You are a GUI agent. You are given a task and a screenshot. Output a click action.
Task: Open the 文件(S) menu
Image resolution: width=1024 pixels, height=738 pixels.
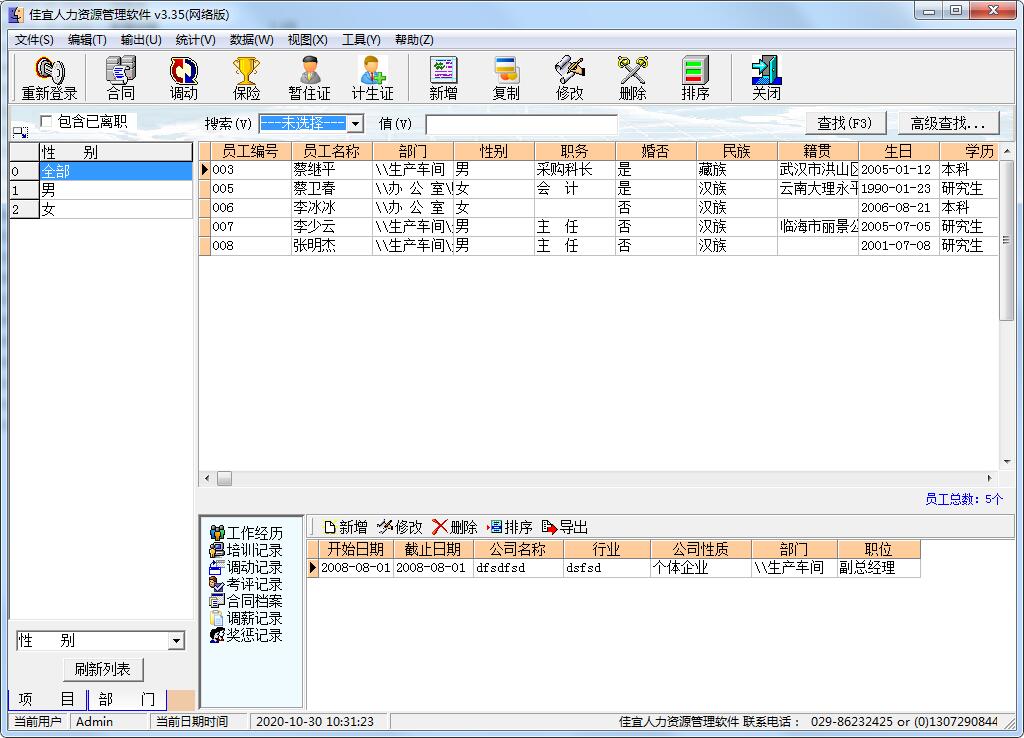[x=34, y=40]
